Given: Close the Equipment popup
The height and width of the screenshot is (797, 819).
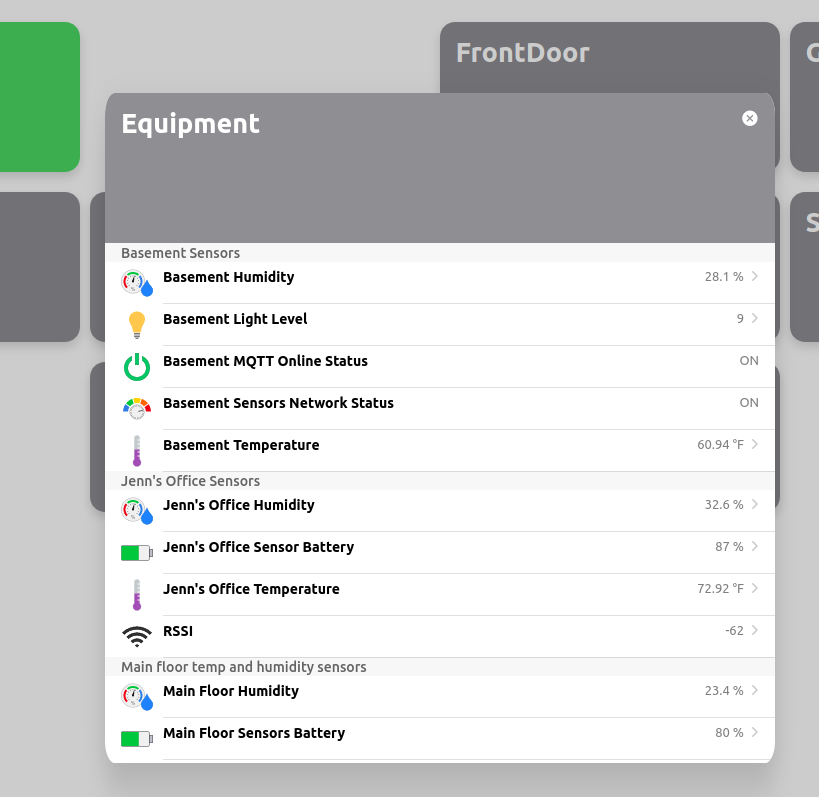Looking at the screenshot, I should (750, 119).
